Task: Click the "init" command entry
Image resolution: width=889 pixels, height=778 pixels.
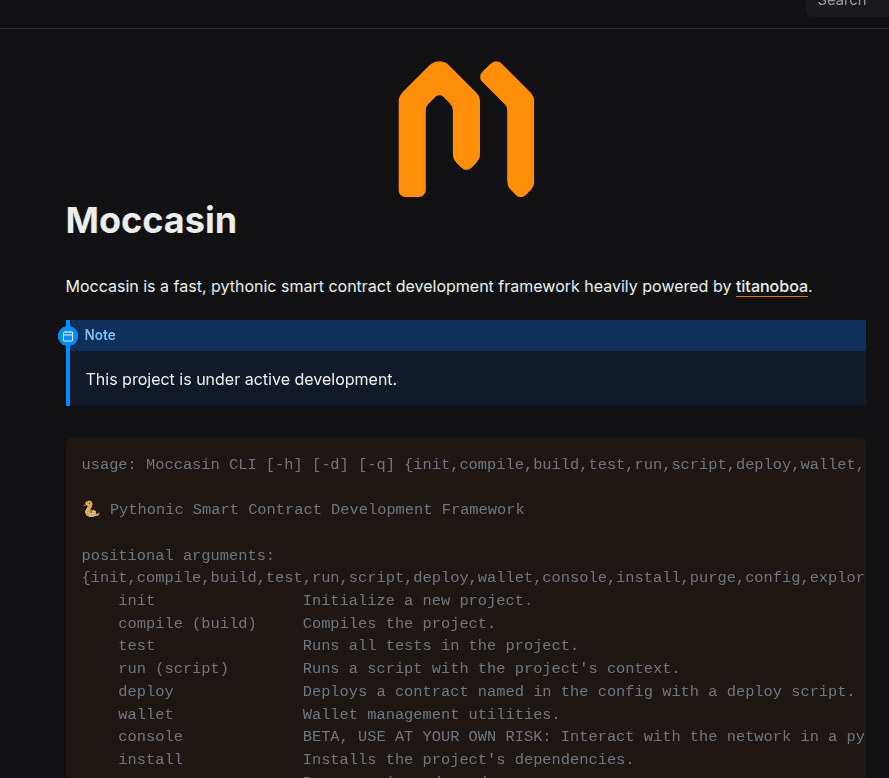Action: pyautogui.click(x=136, y=600)
